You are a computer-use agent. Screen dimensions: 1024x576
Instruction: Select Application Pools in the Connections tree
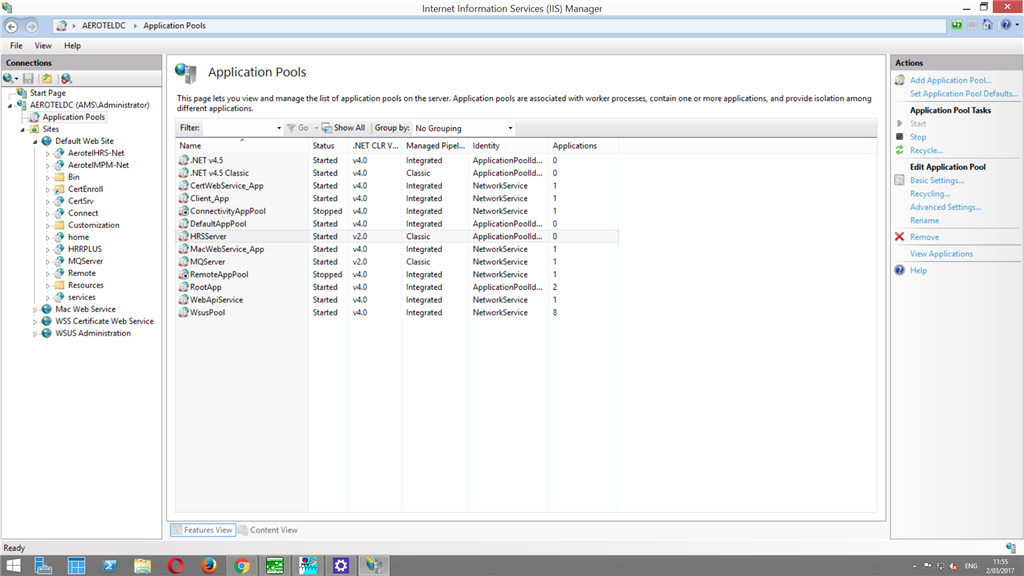(x=73, y=118)
